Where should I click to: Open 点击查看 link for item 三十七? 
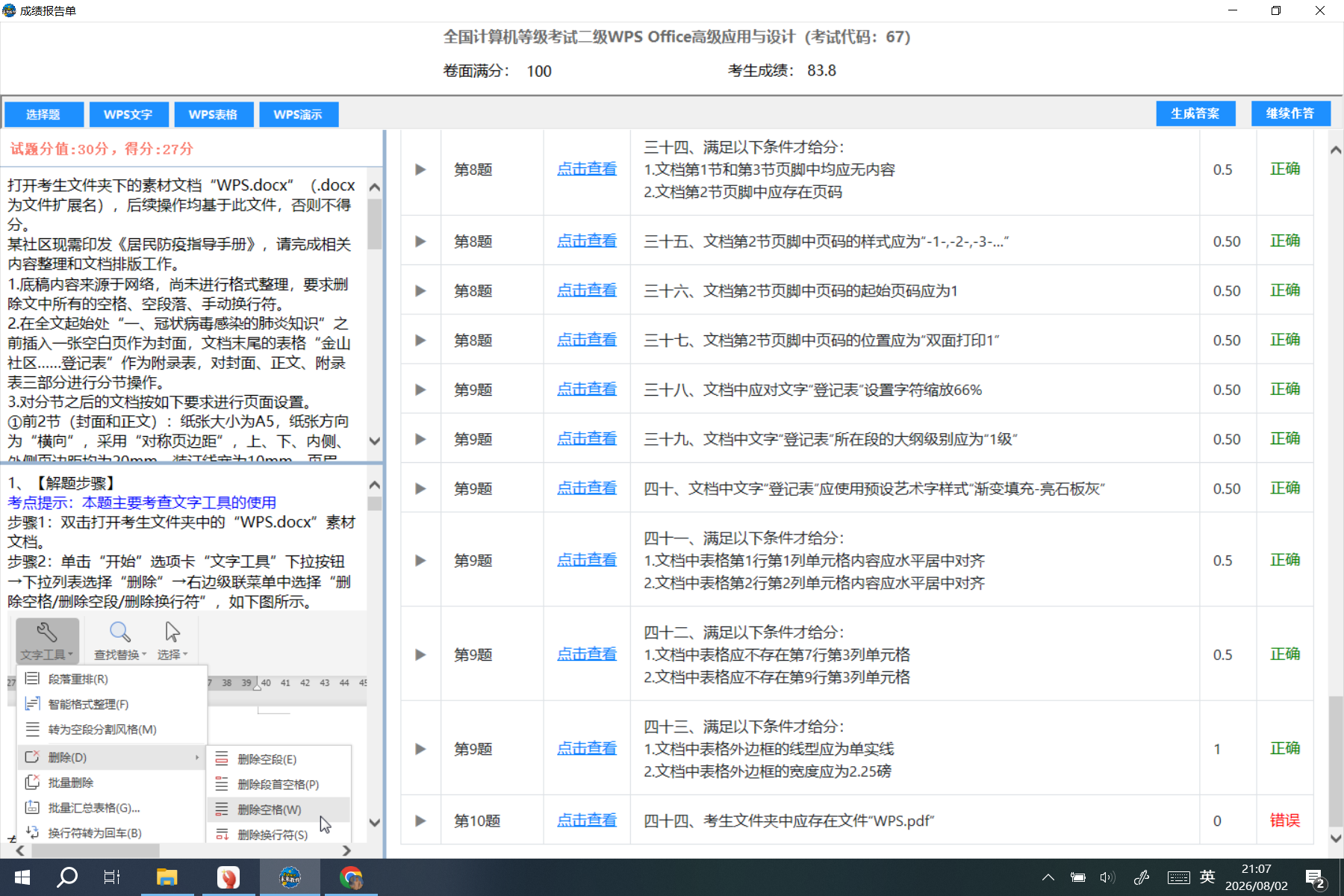[x=587, y=340]
